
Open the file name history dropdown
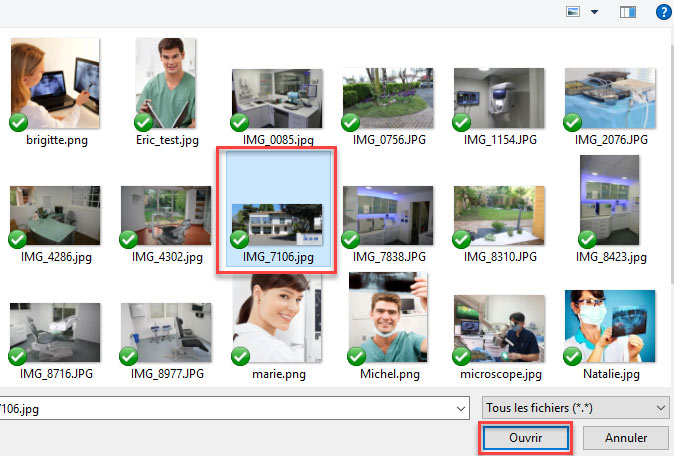tap(459, 408)
